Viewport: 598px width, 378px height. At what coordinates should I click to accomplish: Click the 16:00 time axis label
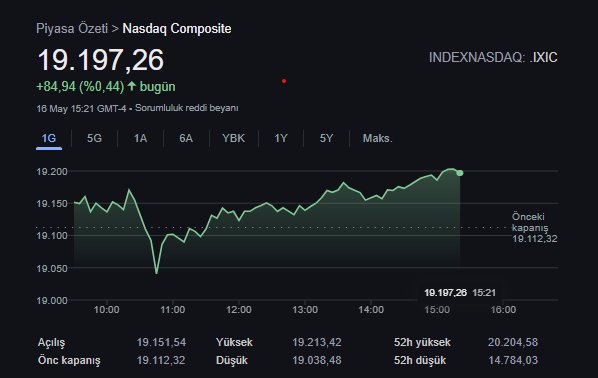pos(503,310)
